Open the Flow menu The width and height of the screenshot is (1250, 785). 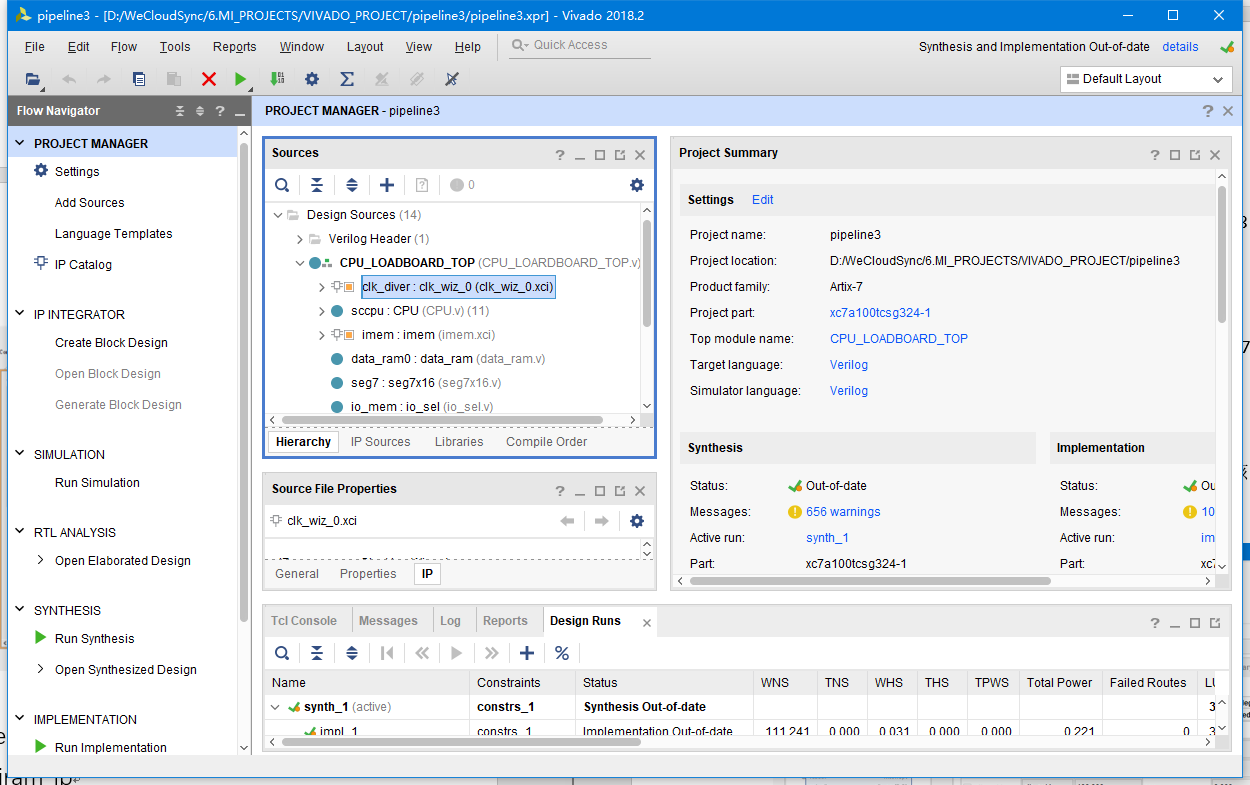tap(124, 47)
